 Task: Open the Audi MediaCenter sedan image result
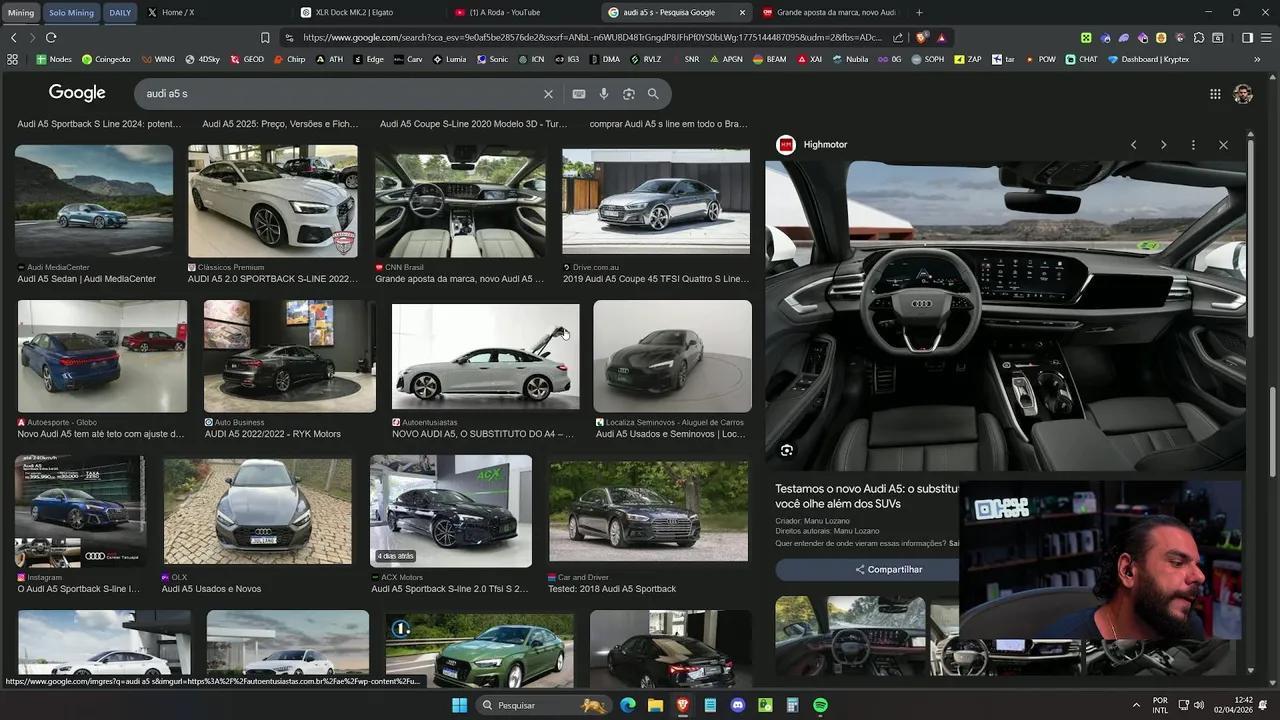pos(94,200)
